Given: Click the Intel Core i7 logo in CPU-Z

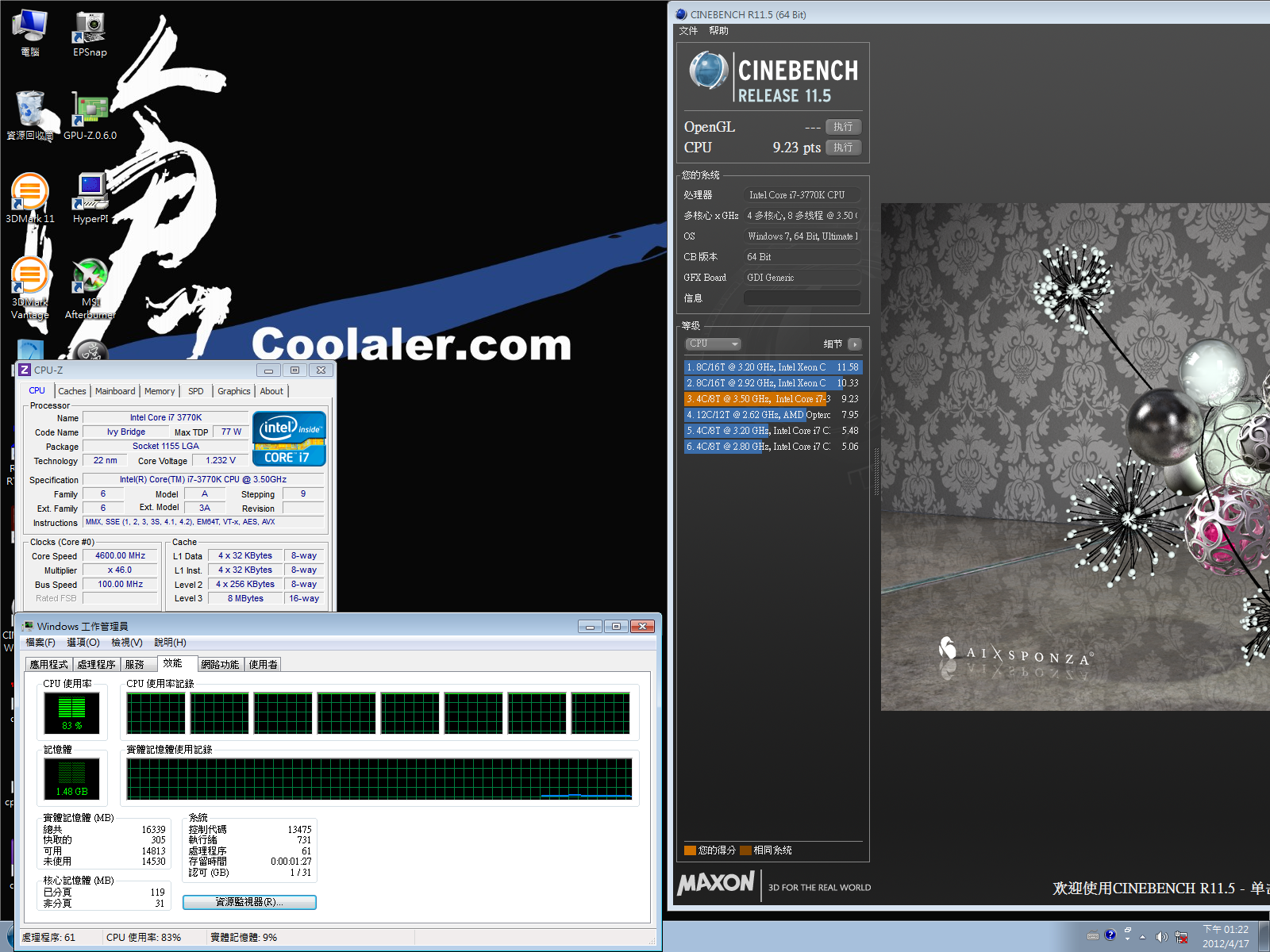Looking at the screenshot, I should (x=289, y=438).
